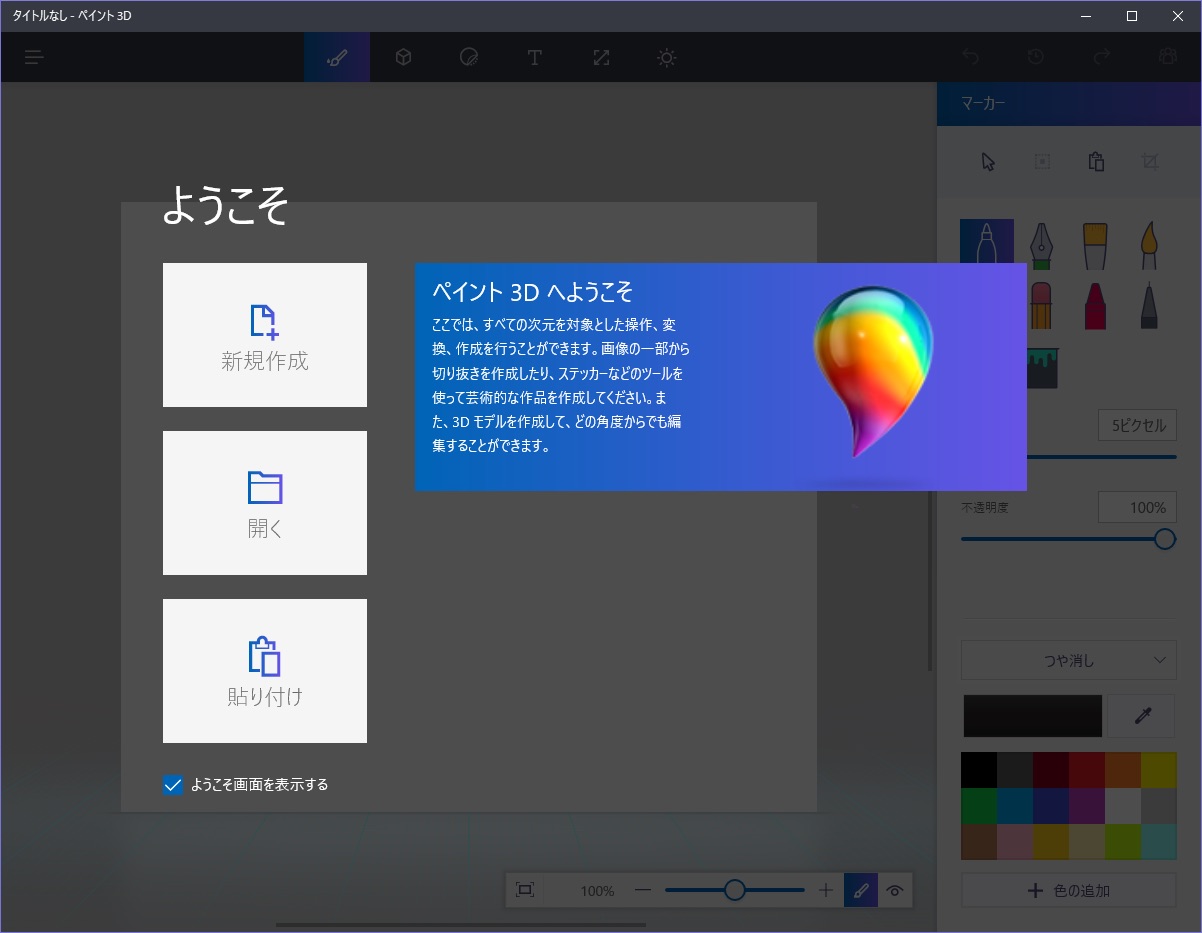Click the ペイント 3D へようこそ banner

[721, 377]
